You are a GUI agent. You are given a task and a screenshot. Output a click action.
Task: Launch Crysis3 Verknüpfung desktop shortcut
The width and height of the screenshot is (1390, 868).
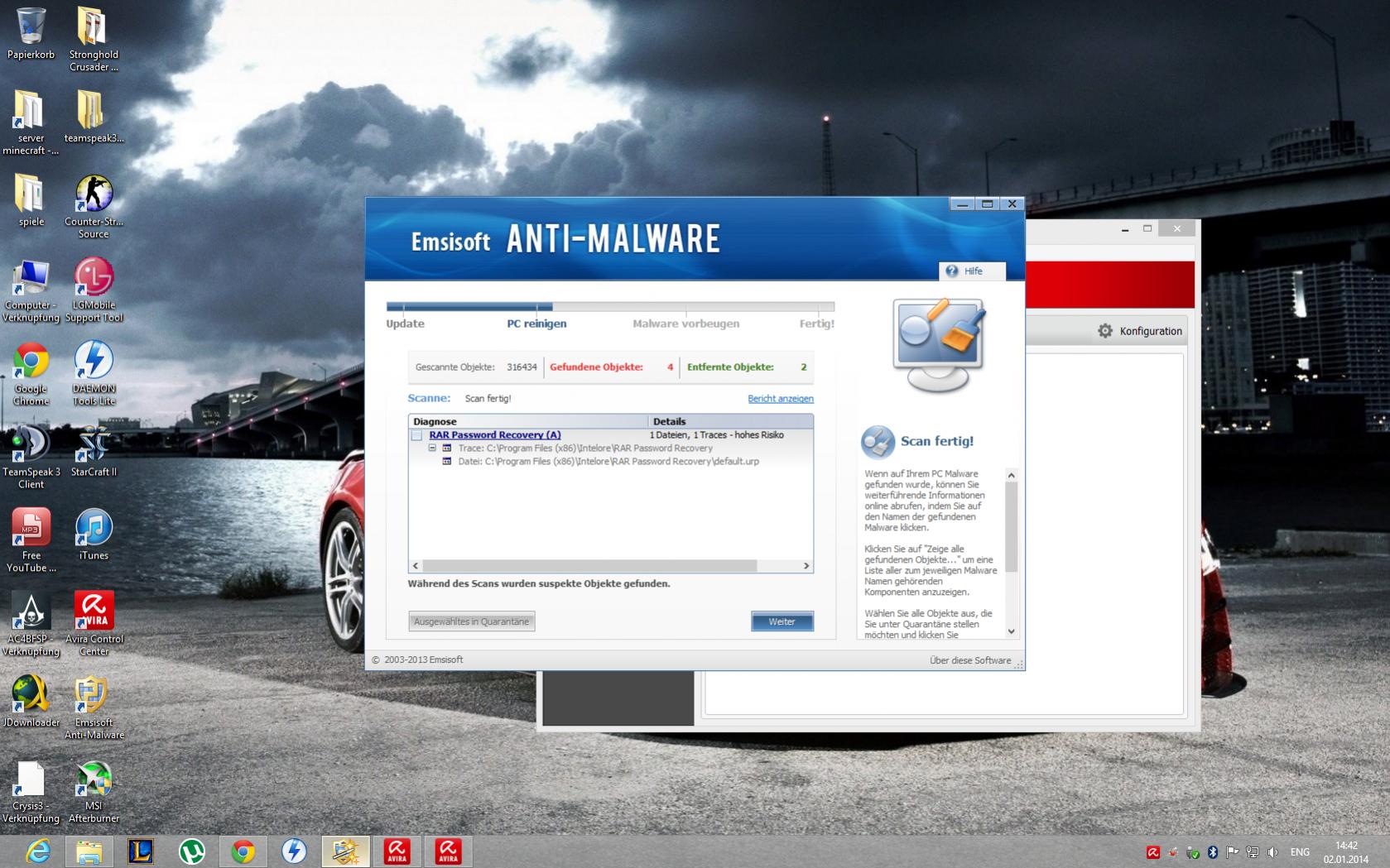click(31, 792)
